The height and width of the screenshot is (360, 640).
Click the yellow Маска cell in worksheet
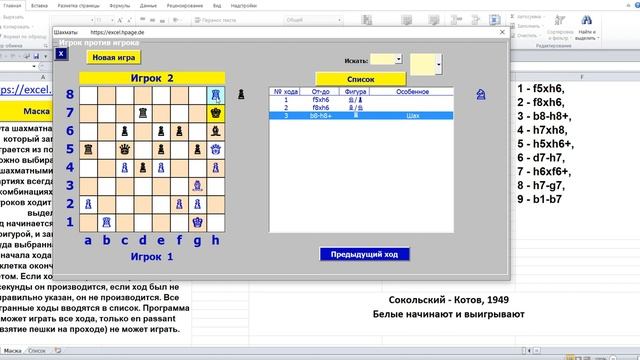(x=26, y=111)
